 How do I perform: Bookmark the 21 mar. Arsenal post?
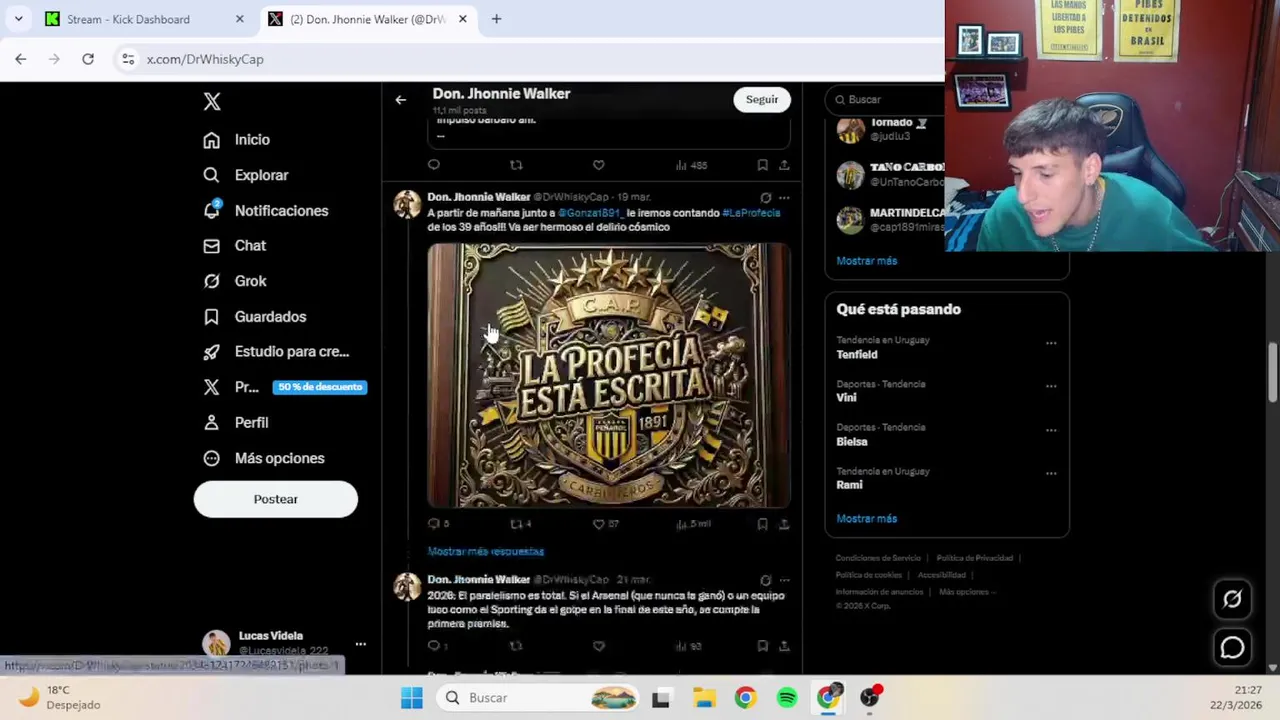pos(762,646)
